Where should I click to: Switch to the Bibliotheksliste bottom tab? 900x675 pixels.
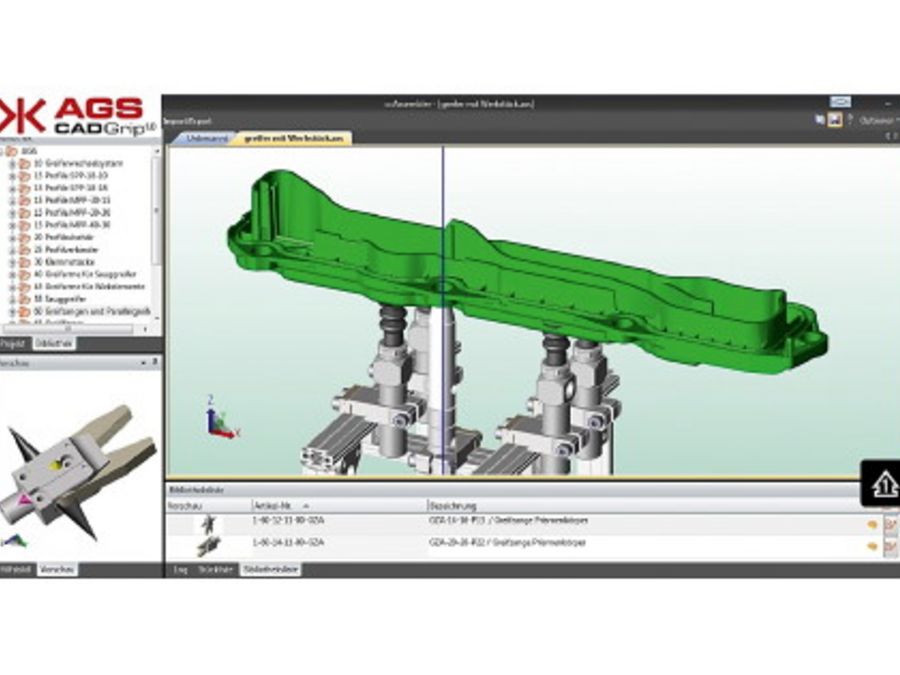click(x=270, y=569)
